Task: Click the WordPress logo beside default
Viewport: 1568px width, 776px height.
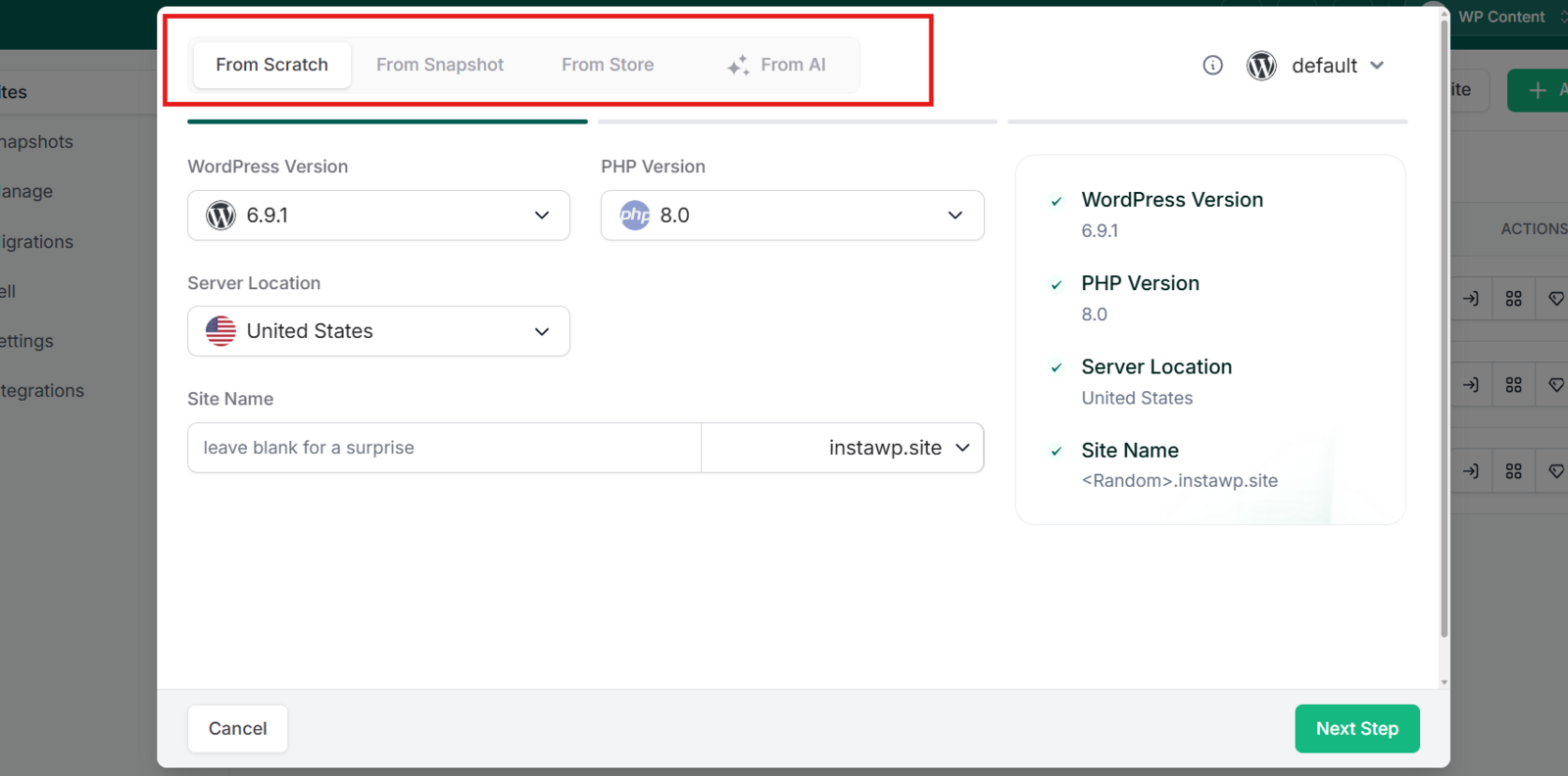Action: [x=1261, y=66]
